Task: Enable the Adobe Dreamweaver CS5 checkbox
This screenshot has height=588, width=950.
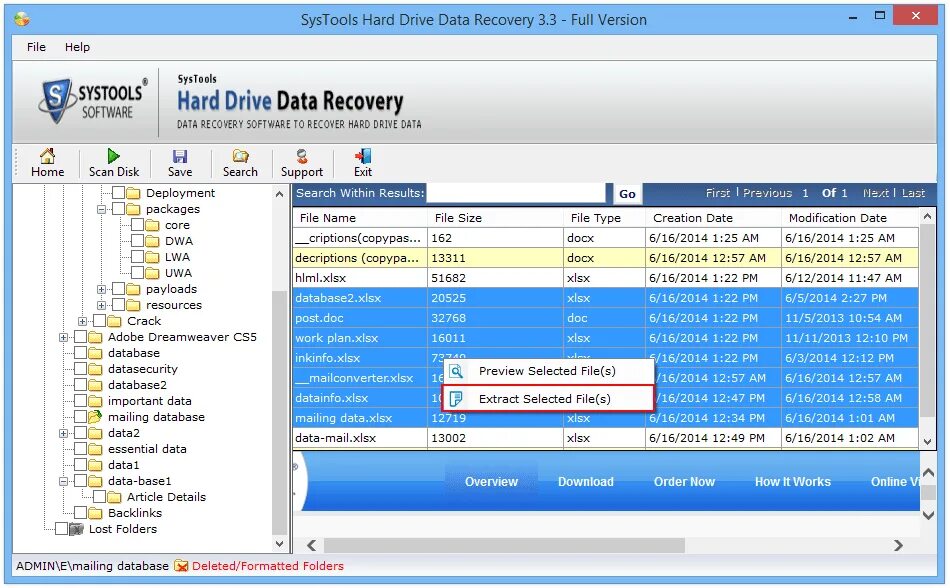Action: (80, 337)
